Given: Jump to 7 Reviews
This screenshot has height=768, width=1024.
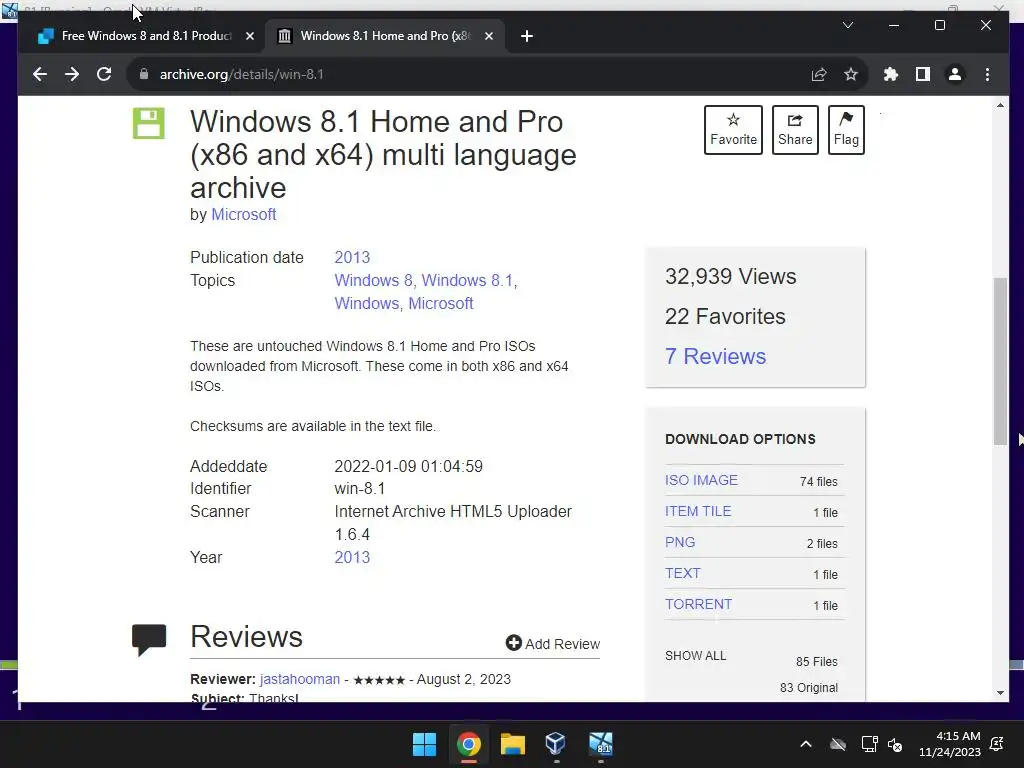Looking at the screenshot, I should coord(715,356).
